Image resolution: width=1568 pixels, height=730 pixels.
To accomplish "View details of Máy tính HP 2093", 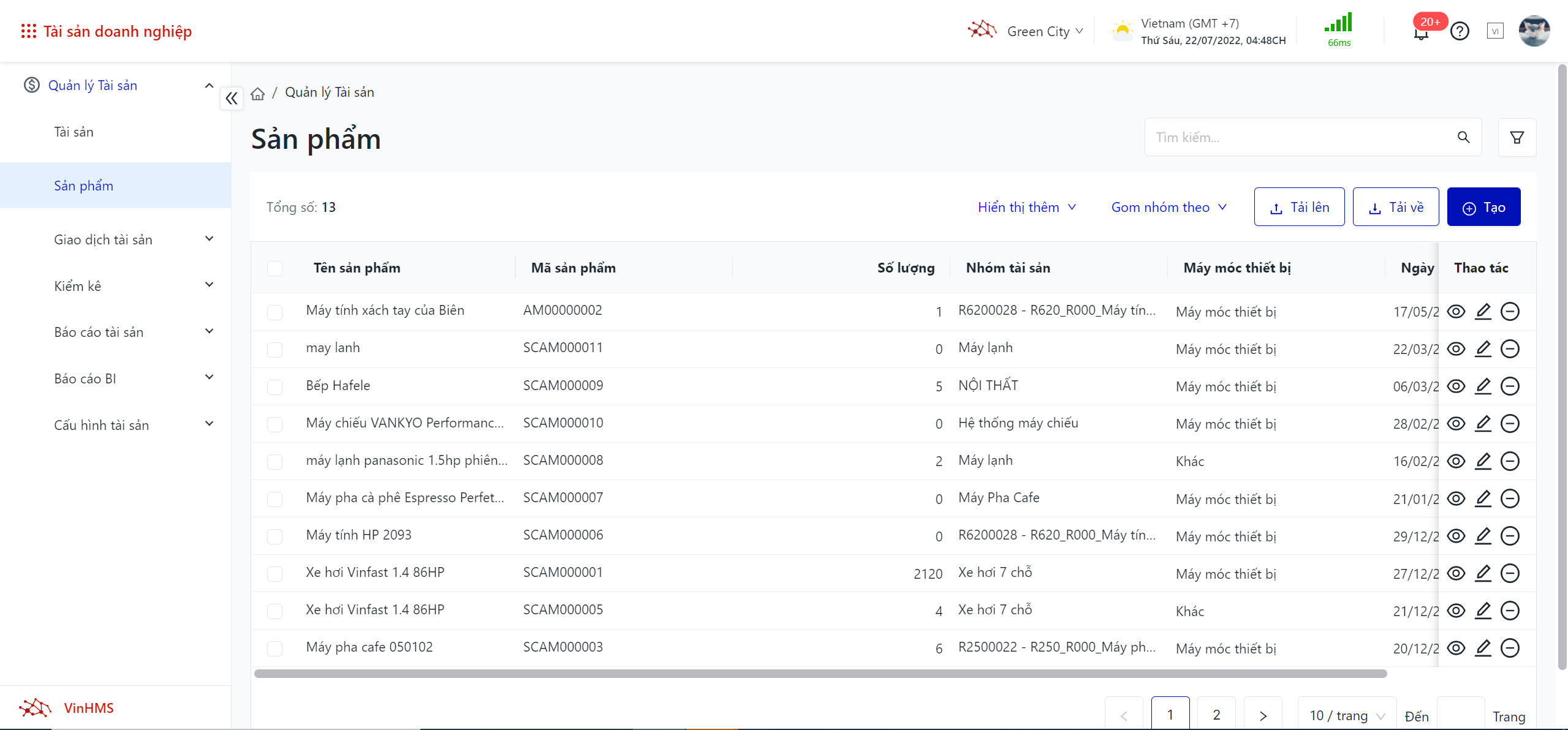I will [x=1456, y=536].
